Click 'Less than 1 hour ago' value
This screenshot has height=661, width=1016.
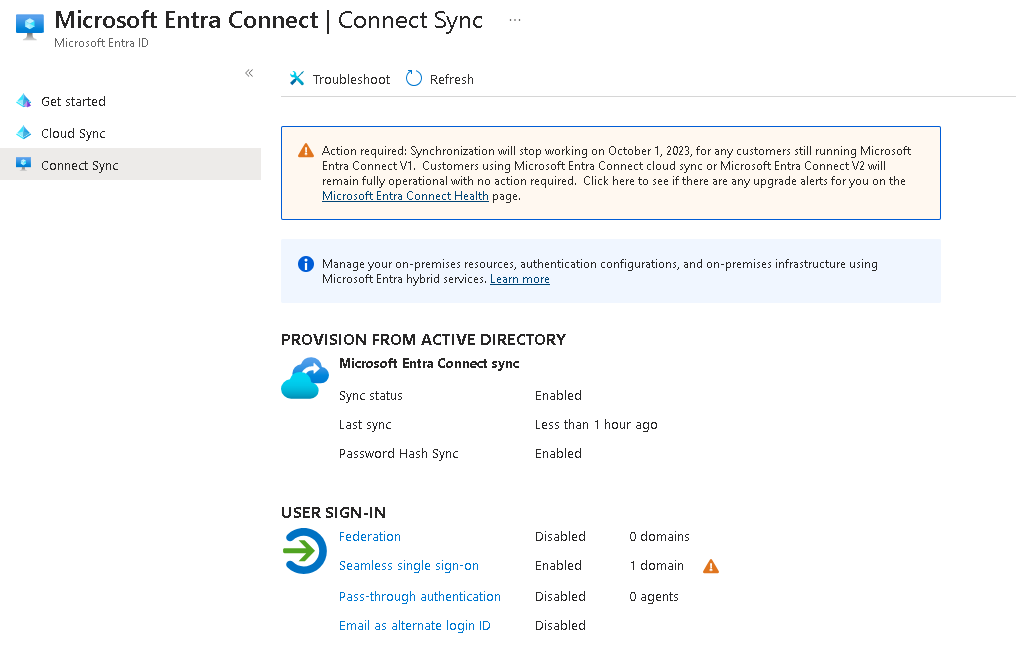[596, 424]
